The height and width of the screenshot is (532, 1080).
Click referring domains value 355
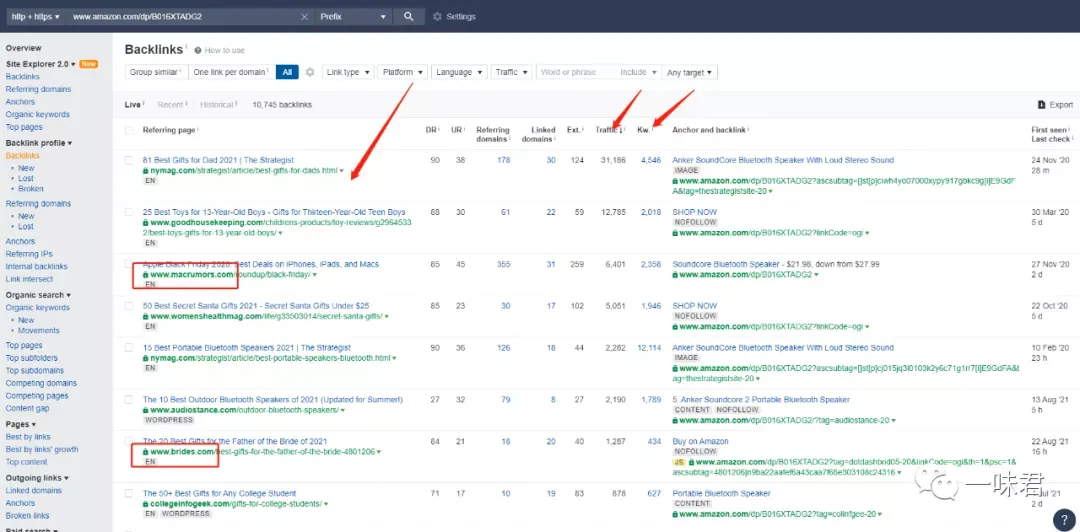point(503,265)
